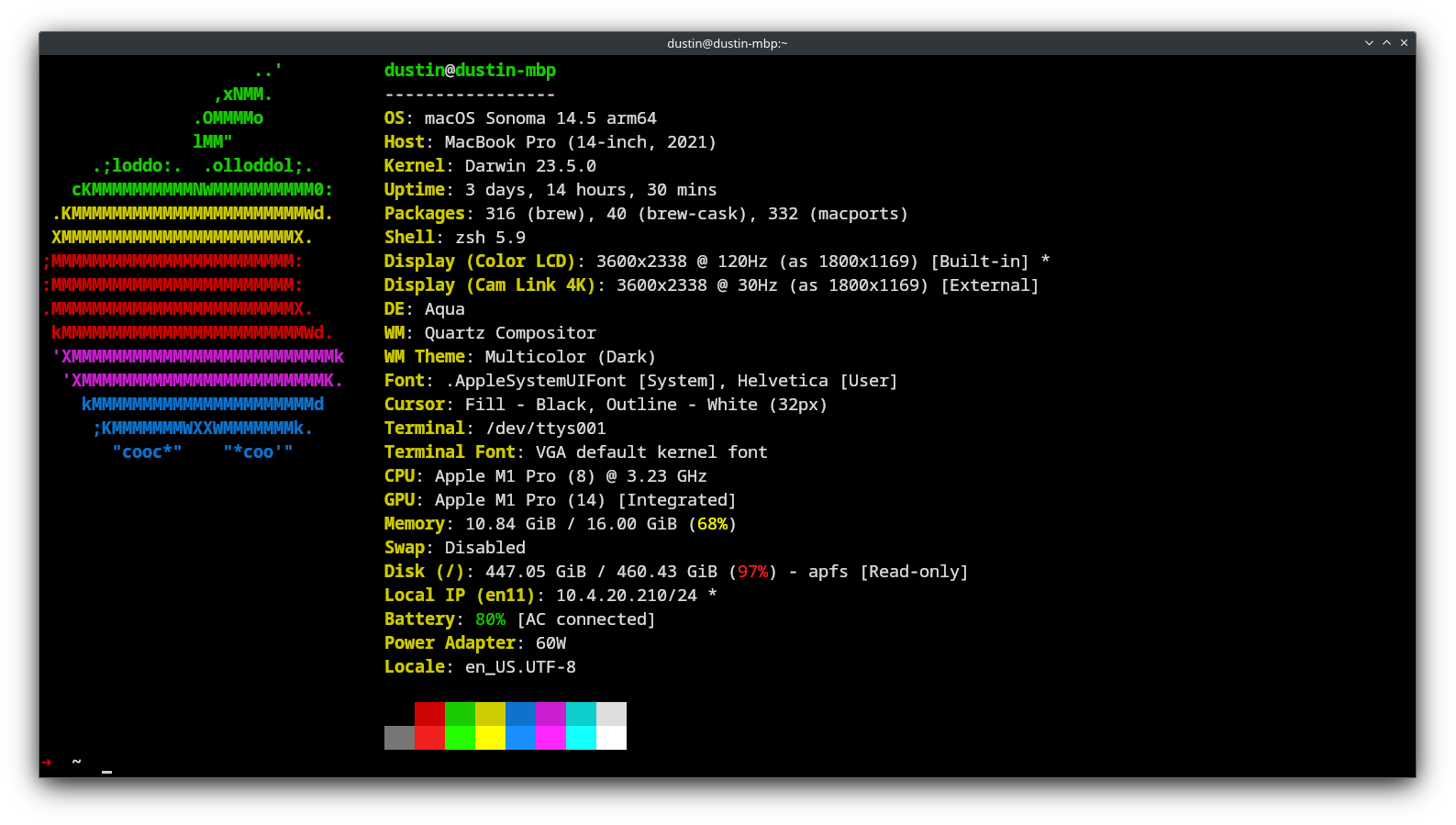The image size is (1456, 825).
Task: Select the light gray color swatch
Action: tap(611, 714)
